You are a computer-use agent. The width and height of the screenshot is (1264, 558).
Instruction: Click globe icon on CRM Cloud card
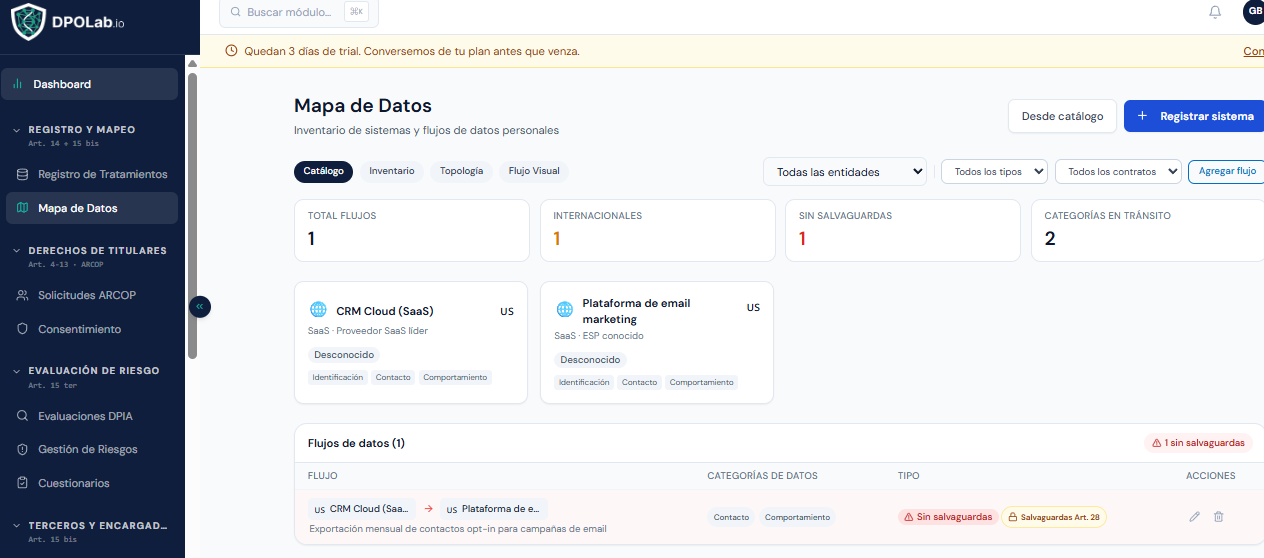(x=318, y=310)
